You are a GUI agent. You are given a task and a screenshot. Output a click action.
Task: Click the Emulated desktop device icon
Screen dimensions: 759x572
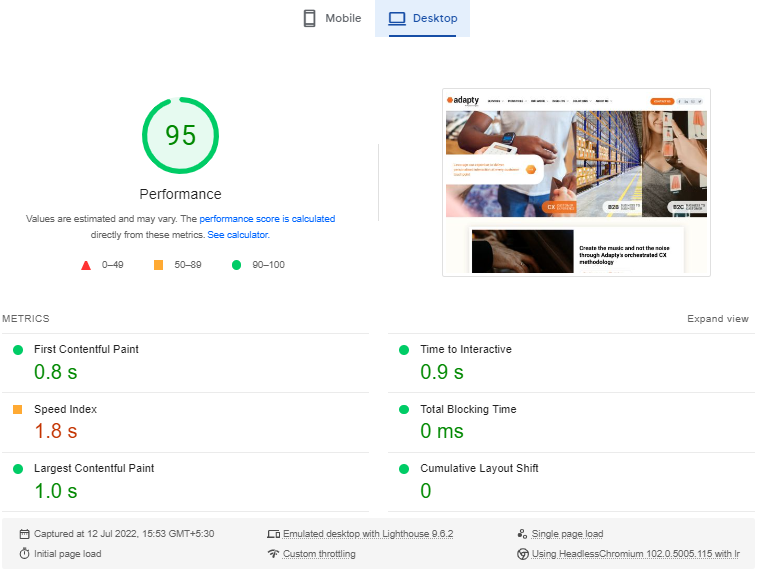(x=273, y=534)
